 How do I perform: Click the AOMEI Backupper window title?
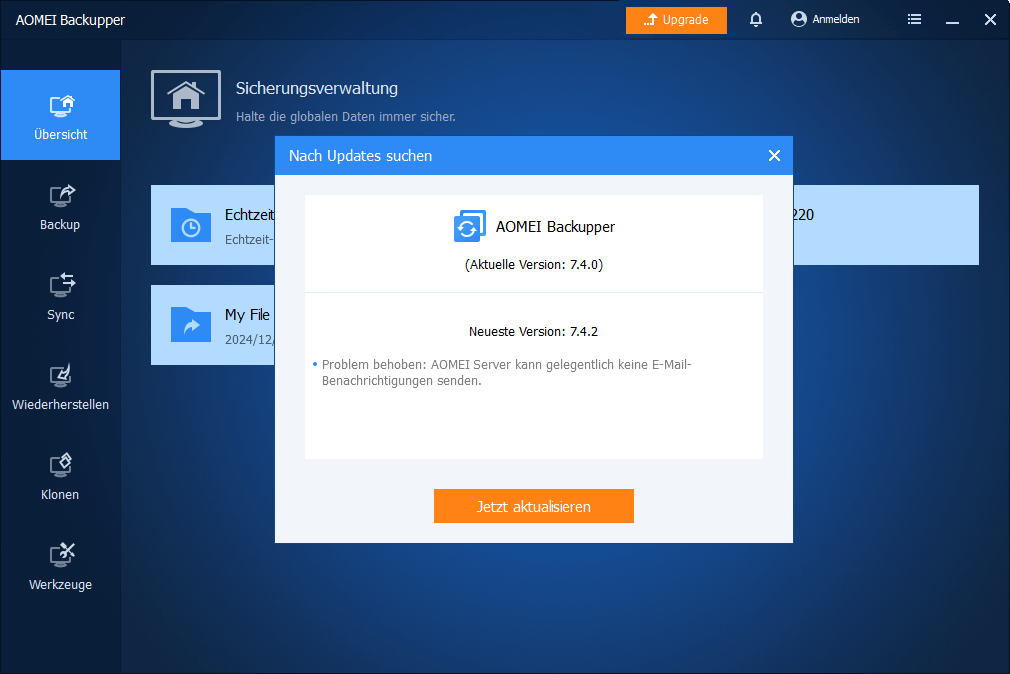click(x=70, y=20)
